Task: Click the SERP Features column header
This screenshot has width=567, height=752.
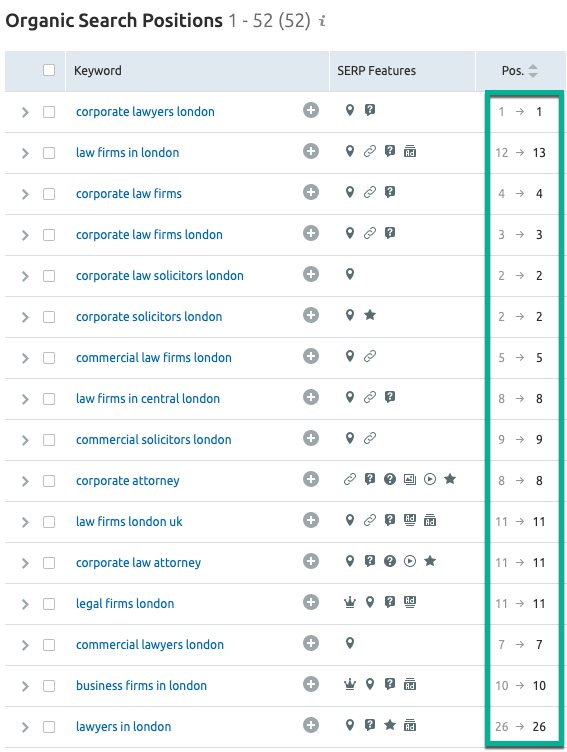Action: coord(402,71)
